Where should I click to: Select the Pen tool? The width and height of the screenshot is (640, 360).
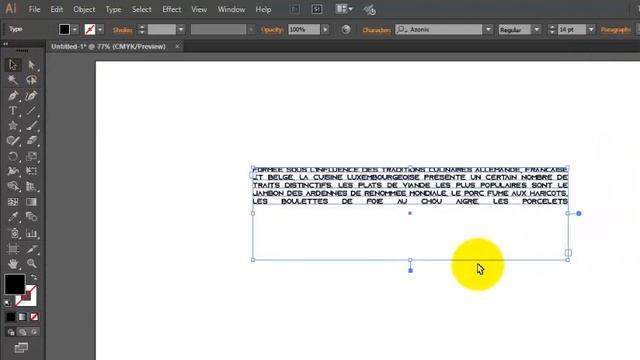coord(13,96)
